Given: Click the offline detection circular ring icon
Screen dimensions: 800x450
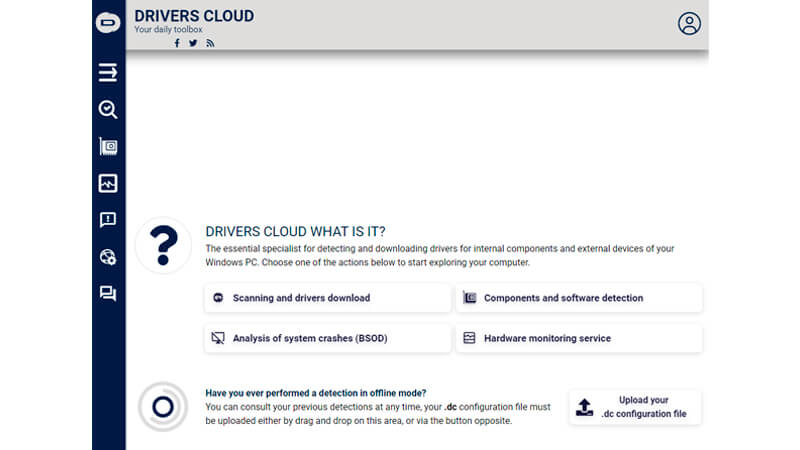Looking at the screenshot, I should pyautogui.click(x=163, y=407).
